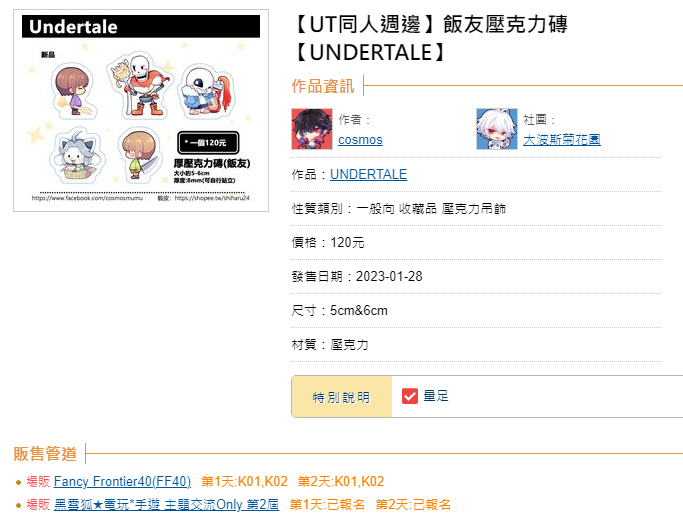
Task: Click the Frisk sticker in preview
Action: (x=74, y=91)
